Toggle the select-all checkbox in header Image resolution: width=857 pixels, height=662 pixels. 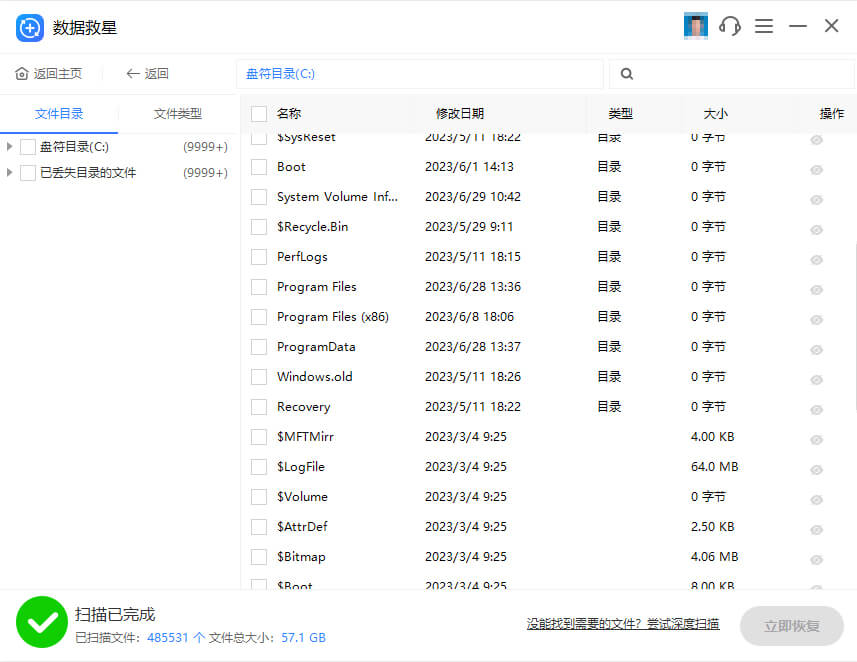coord(259,114)
